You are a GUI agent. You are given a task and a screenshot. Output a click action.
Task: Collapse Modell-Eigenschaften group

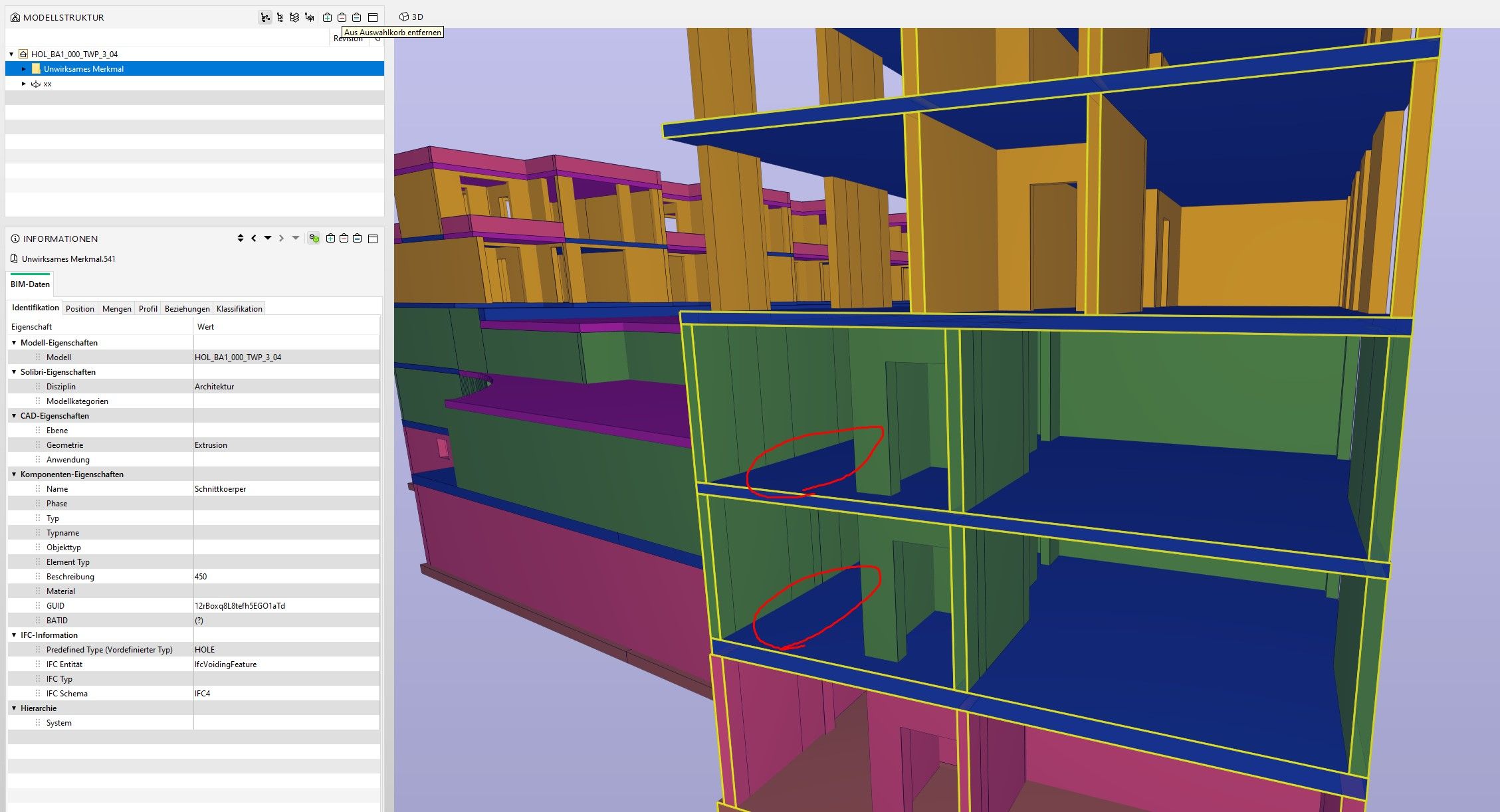coord(14,342)
